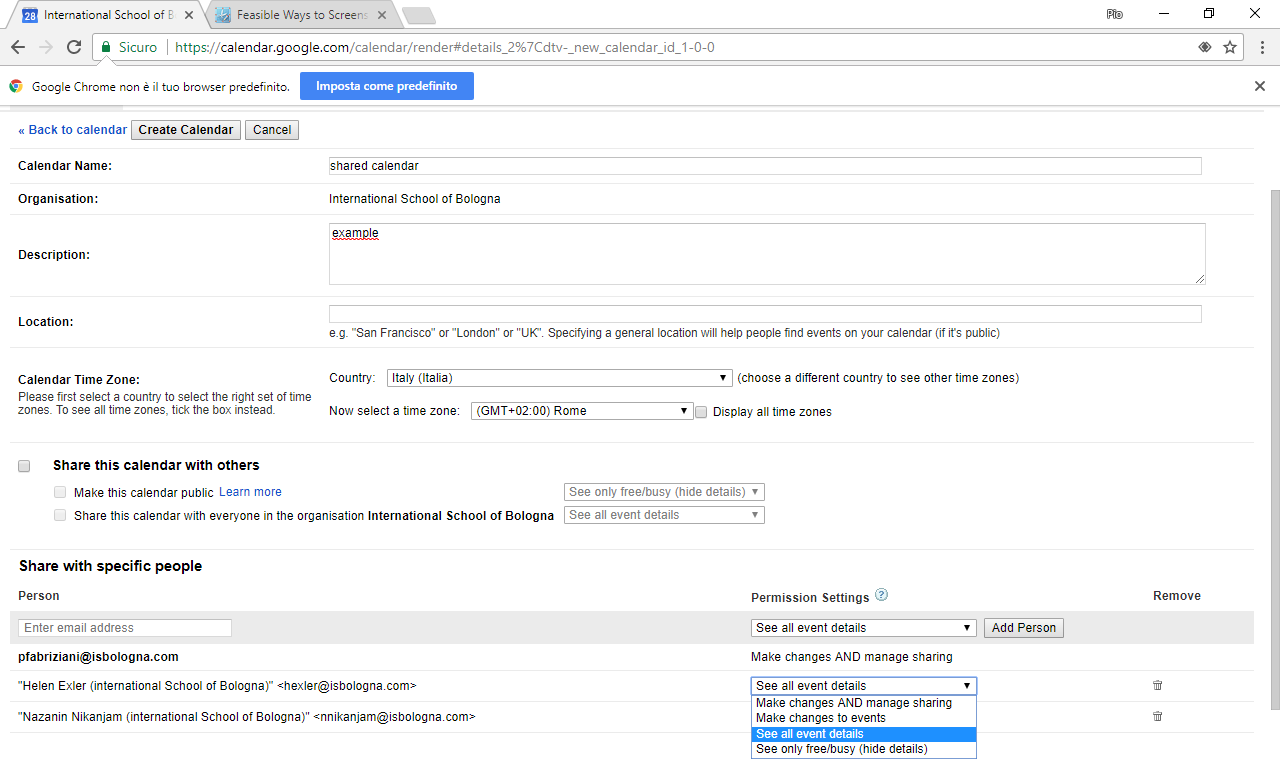This screenshot has height=760, width=1280.
Task: Open permission settings help question icon
Action: (881, 595)
